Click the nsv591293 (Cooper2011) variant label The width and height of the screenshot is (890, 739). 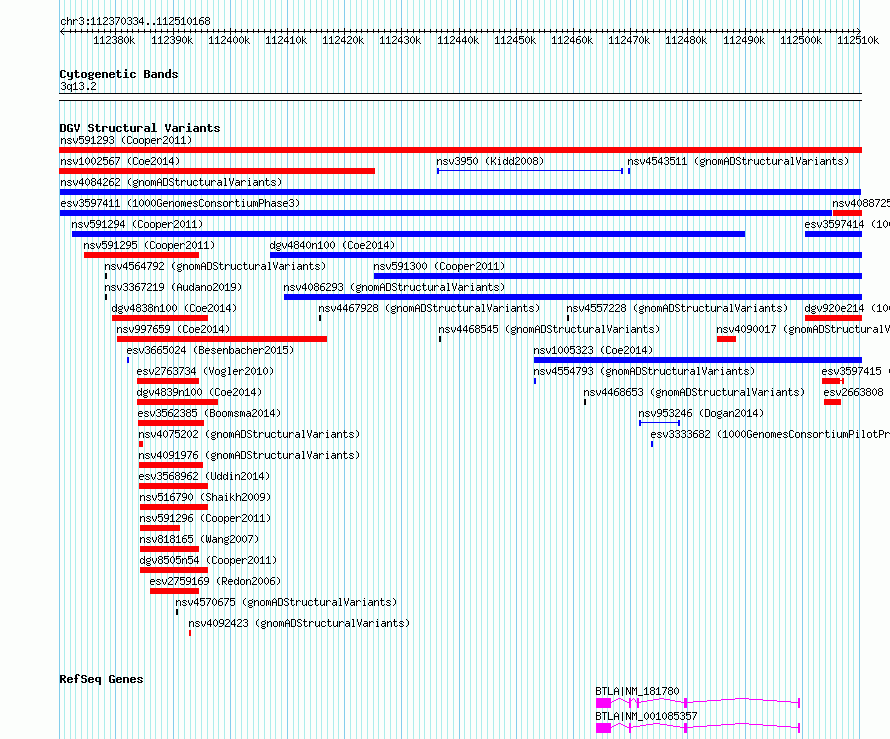click(126, 140)
